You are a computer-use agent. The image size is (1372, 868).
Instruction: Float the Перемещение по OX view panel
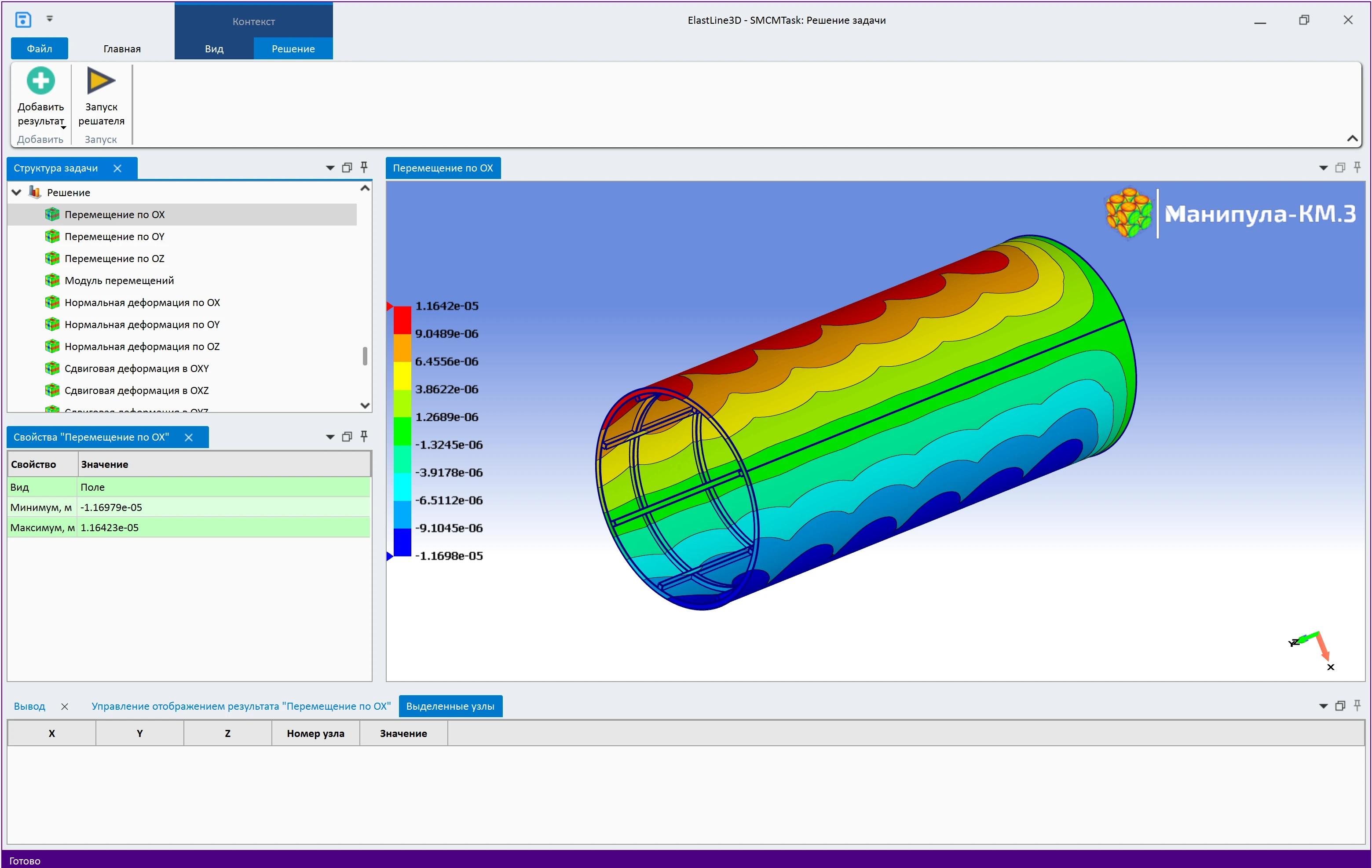[1340, 168]
